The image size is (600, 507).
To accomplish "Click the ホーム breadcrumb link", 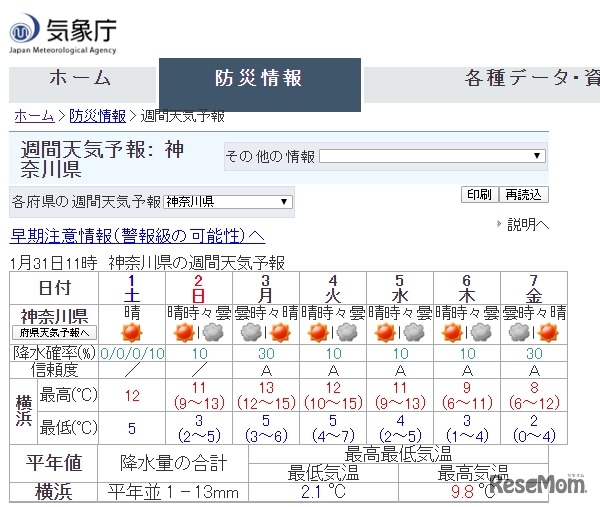I will [34, 116].
